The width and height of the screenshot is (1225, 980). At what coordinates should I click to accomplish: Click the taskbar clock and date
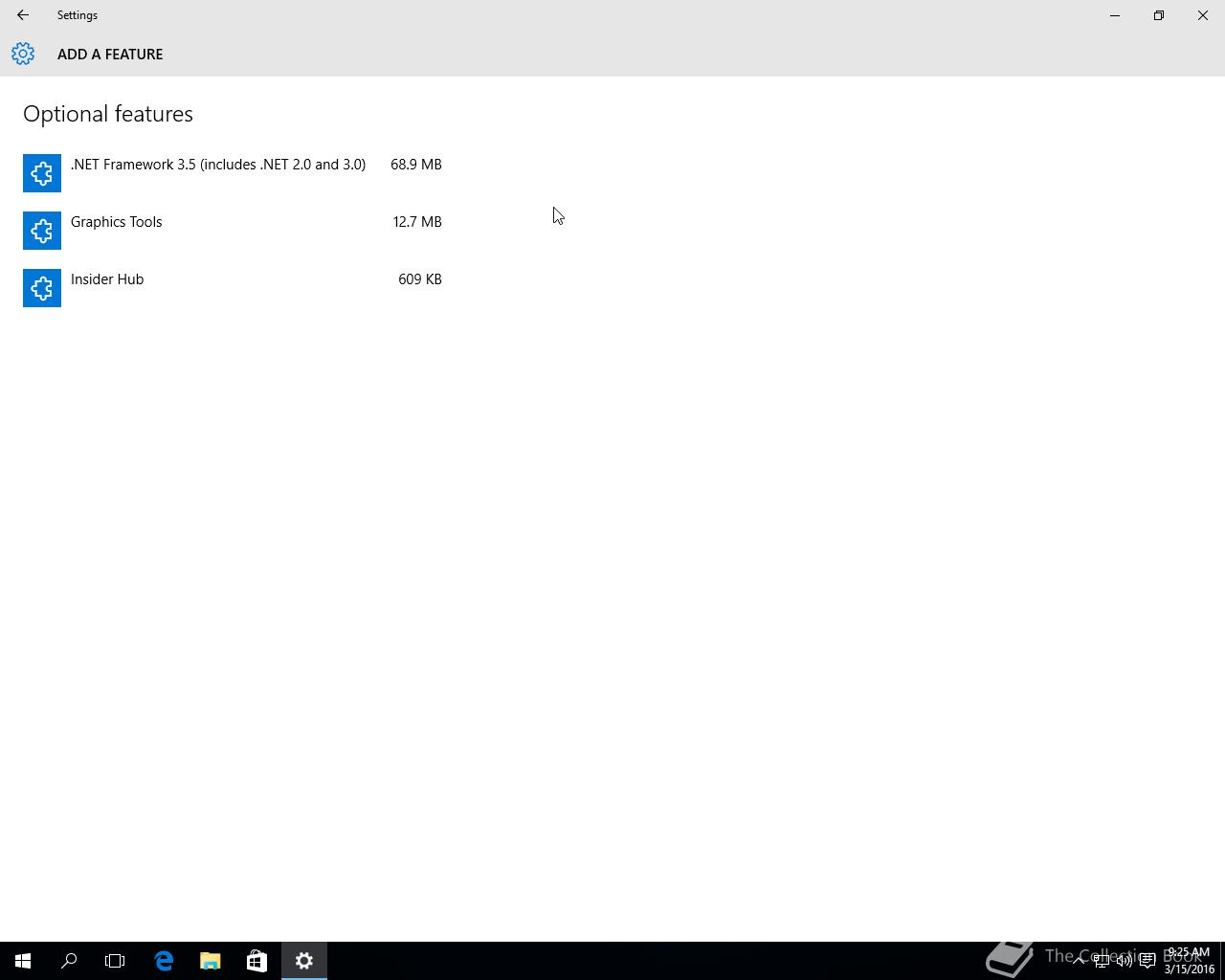pyautogui.click(x=1189, y=961)
